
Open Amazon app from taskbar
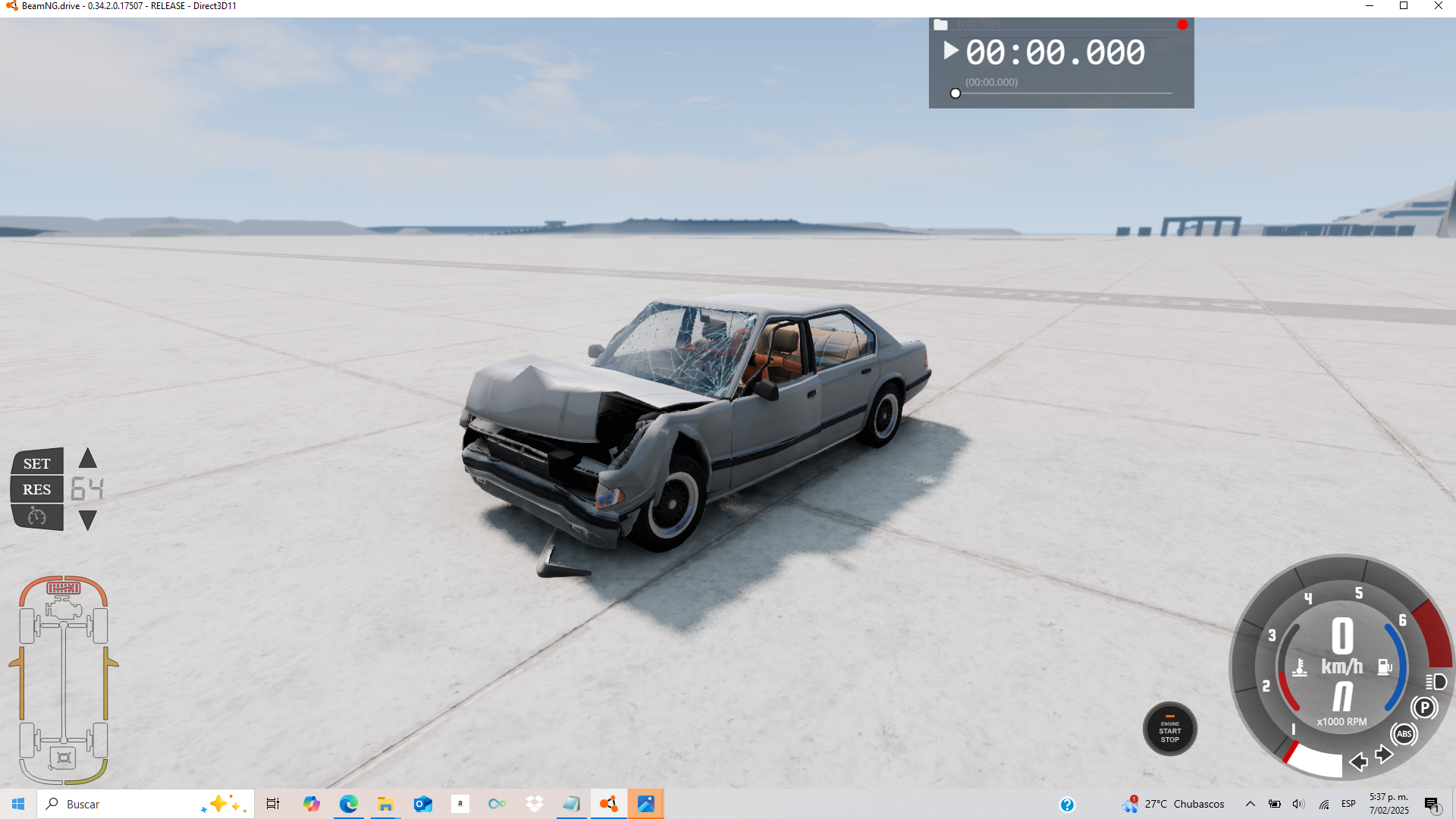click(x=460, y=804)
